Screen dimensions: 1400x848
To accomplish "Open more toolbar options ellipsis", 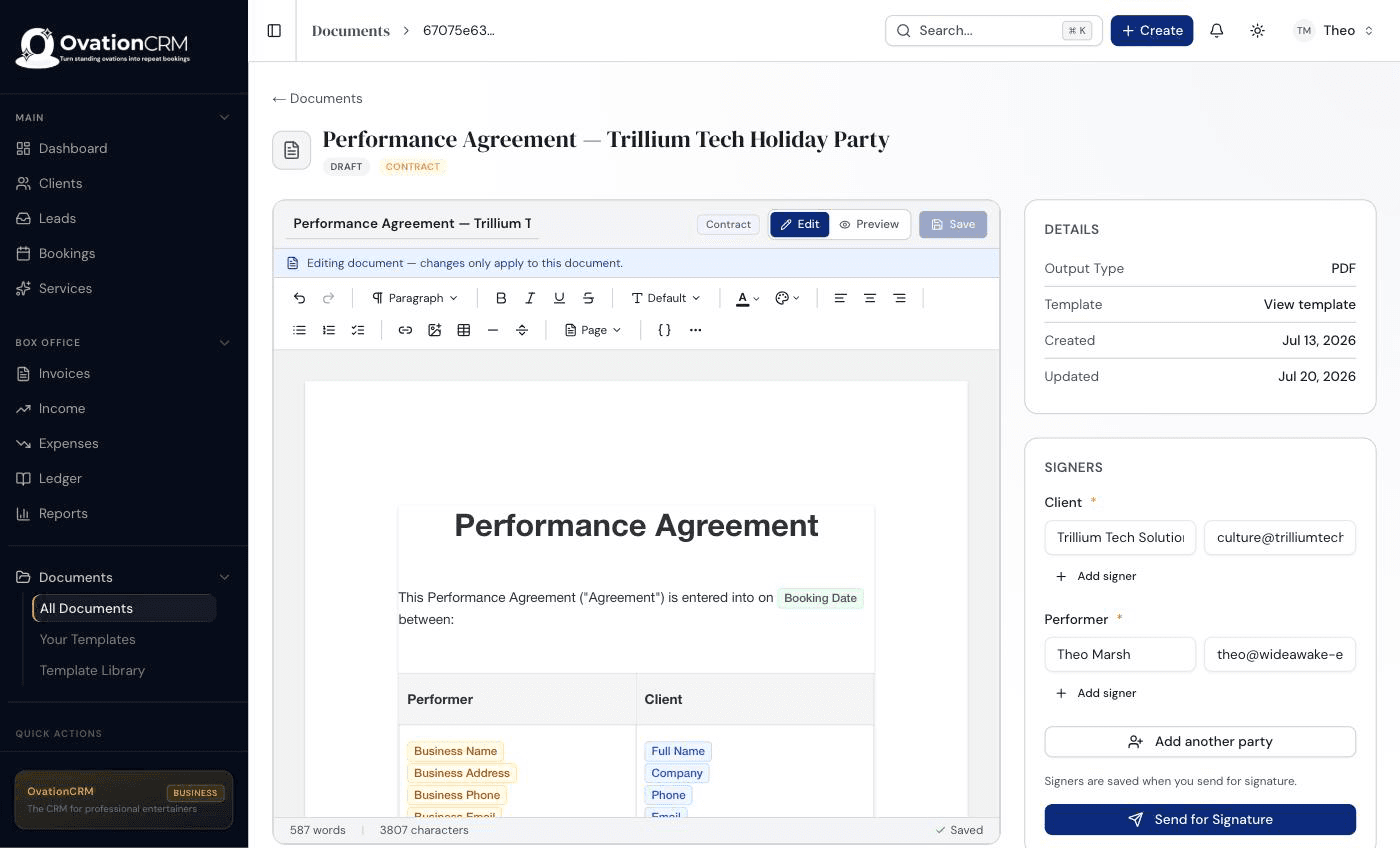I will 695,330.
